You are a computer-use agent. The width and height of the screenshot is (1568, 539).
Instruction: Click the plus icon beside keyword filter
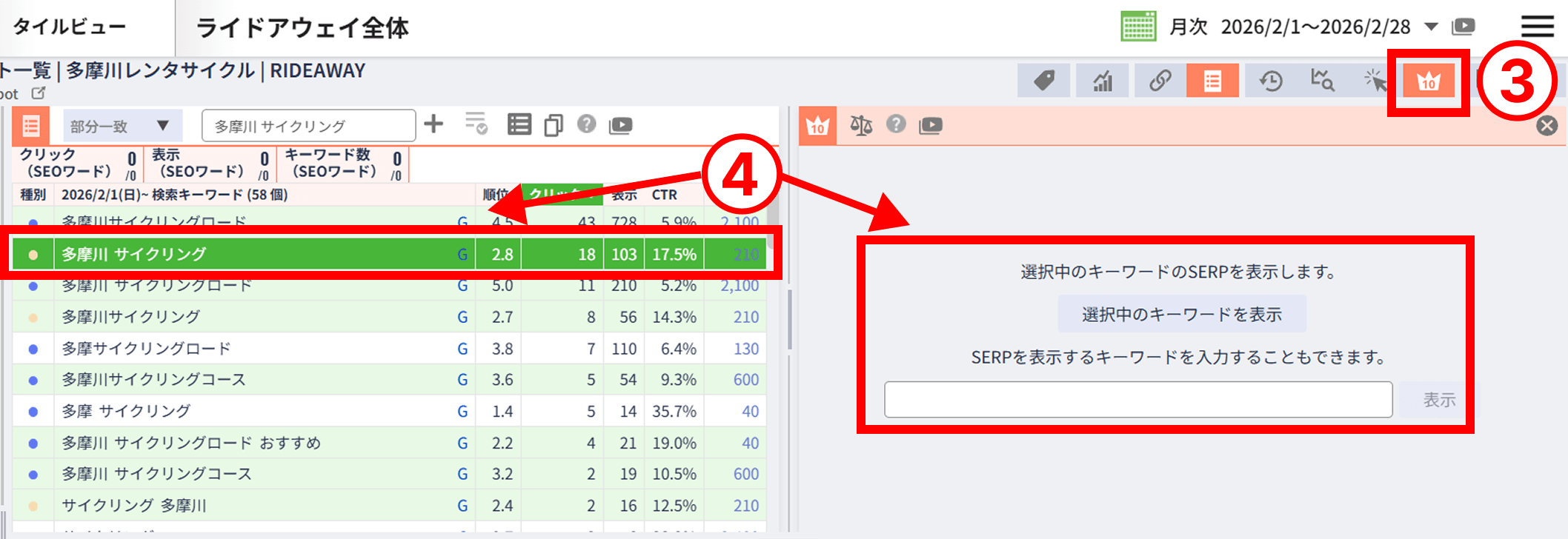[433, 124]
